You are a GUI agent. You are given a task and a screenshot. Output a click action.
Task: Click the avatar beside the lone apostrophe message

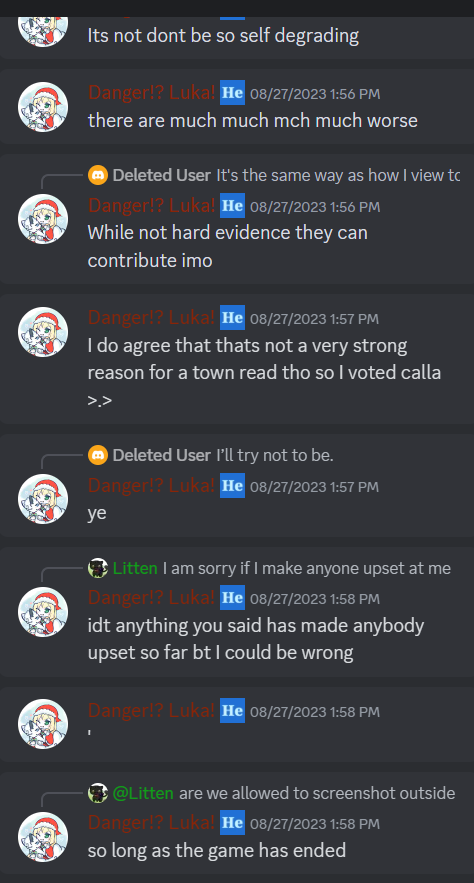tap(43, 724)
